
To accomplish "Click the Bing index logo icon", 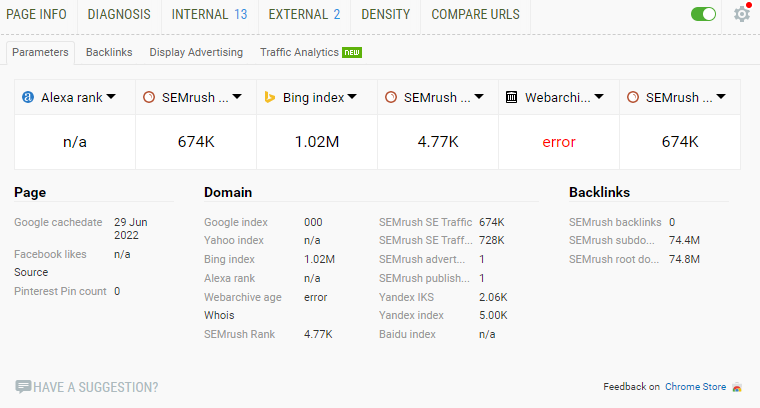I will 270,97.
